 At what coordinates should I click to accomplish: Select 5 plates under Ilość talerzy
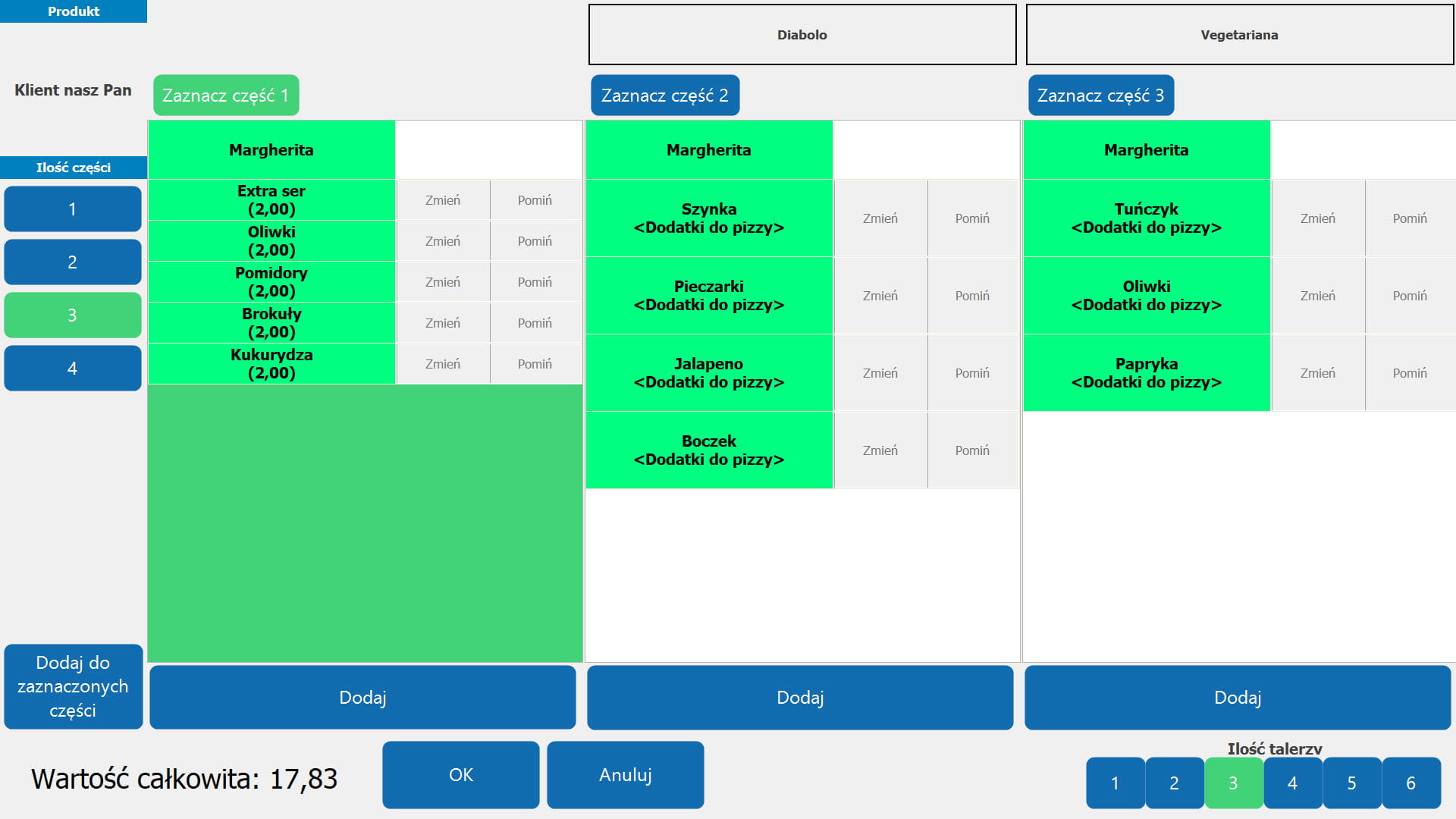point(1351,783)
